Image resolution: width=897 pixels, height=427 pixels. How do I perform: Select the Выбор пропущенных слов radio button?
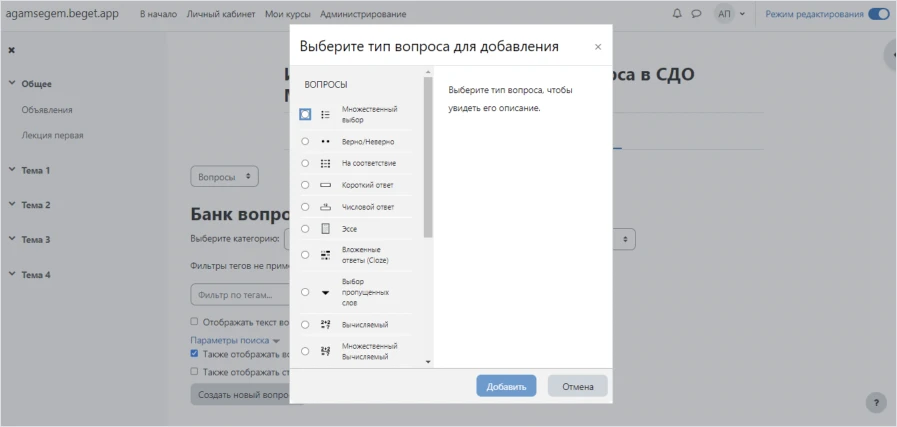pos(305,292)
